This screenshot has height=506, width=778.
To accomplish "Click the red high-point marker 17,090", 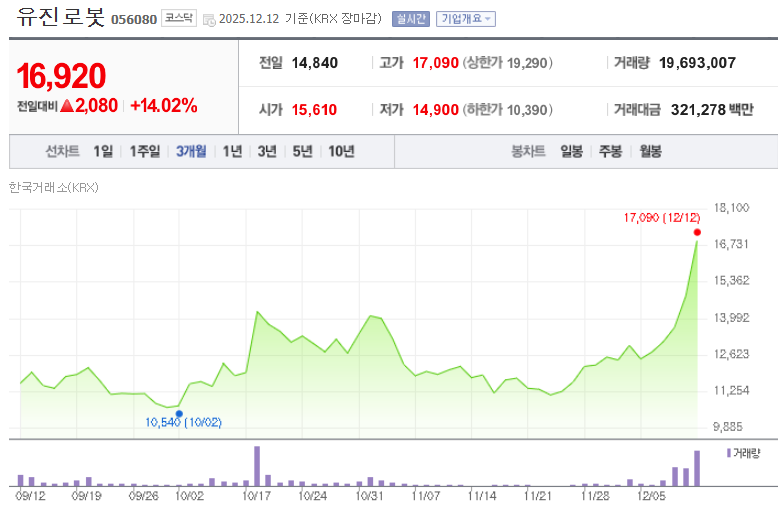I will [697, 232].
